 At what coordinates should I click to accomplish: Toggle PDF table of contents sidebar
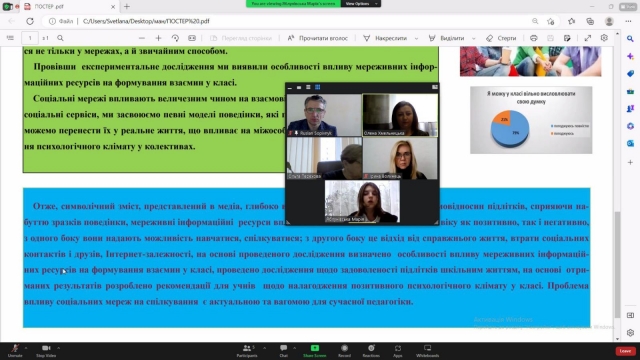[x=10, y=38]
